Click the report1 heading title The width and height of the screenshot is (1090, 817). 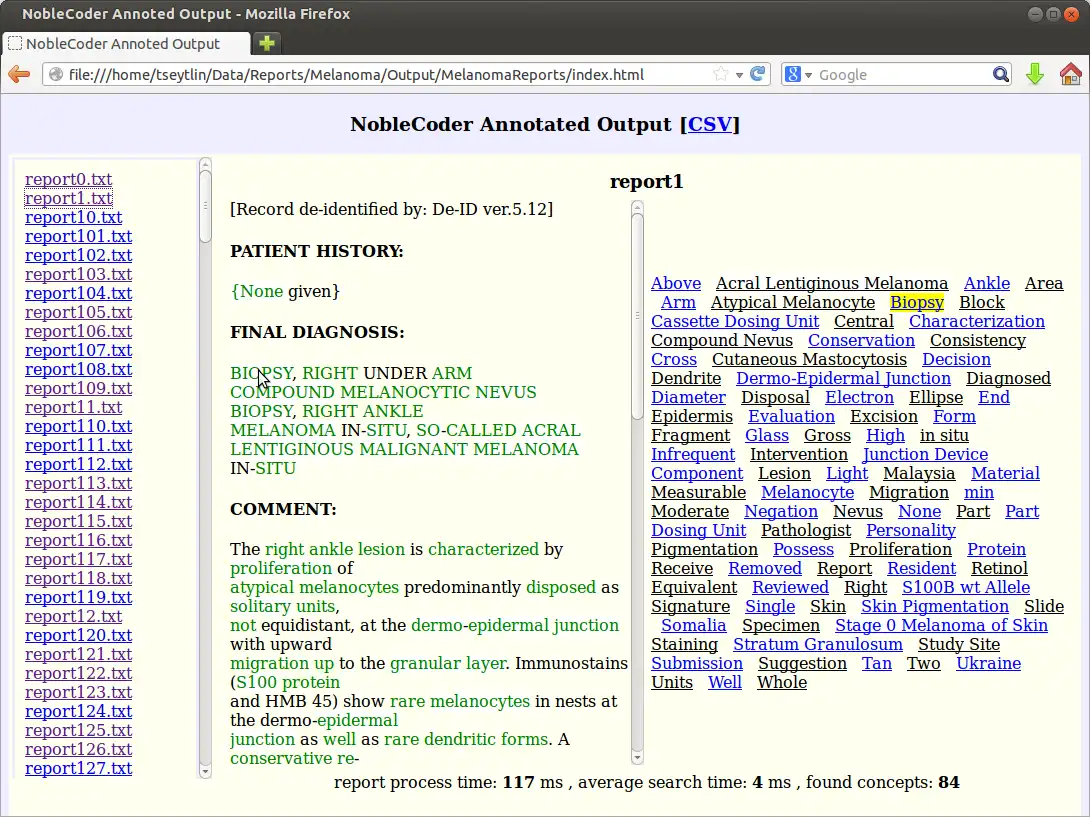pyautogui.click(x=646, y=181)
